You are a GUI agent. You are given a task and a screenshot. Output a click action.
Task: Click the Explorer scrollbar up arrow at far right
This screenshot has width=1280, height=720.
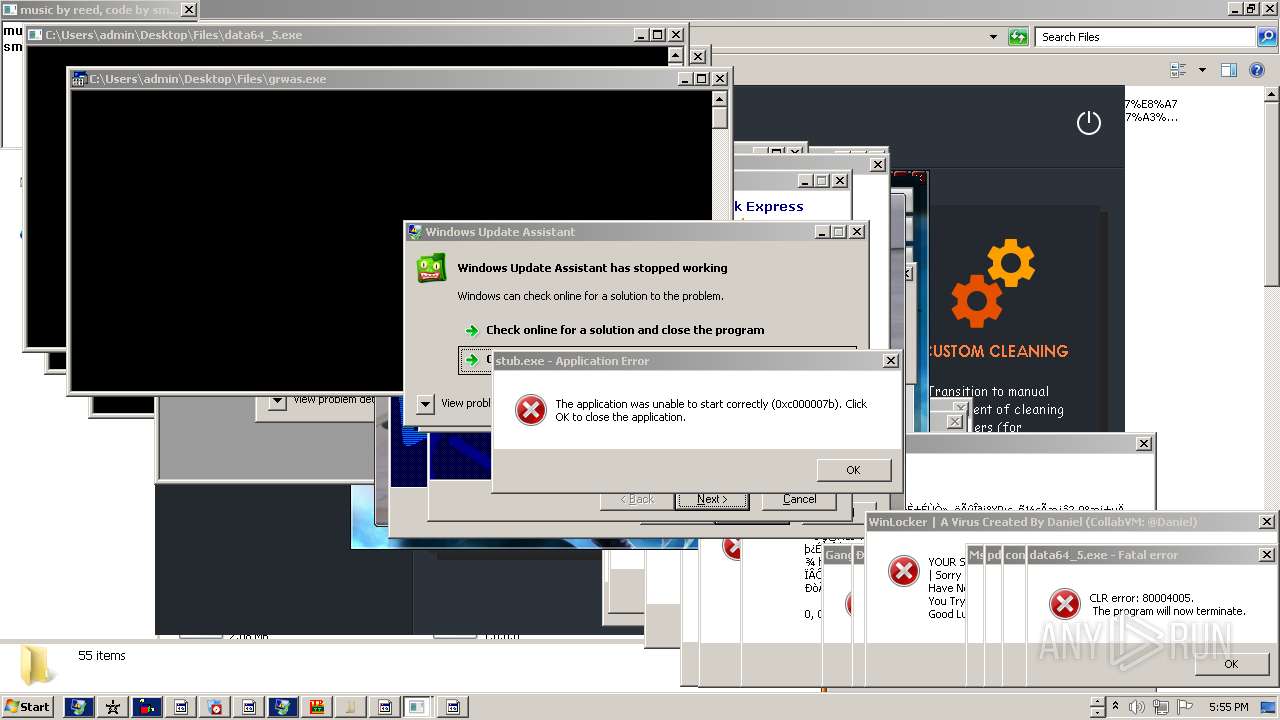[x=1271, y=96]
